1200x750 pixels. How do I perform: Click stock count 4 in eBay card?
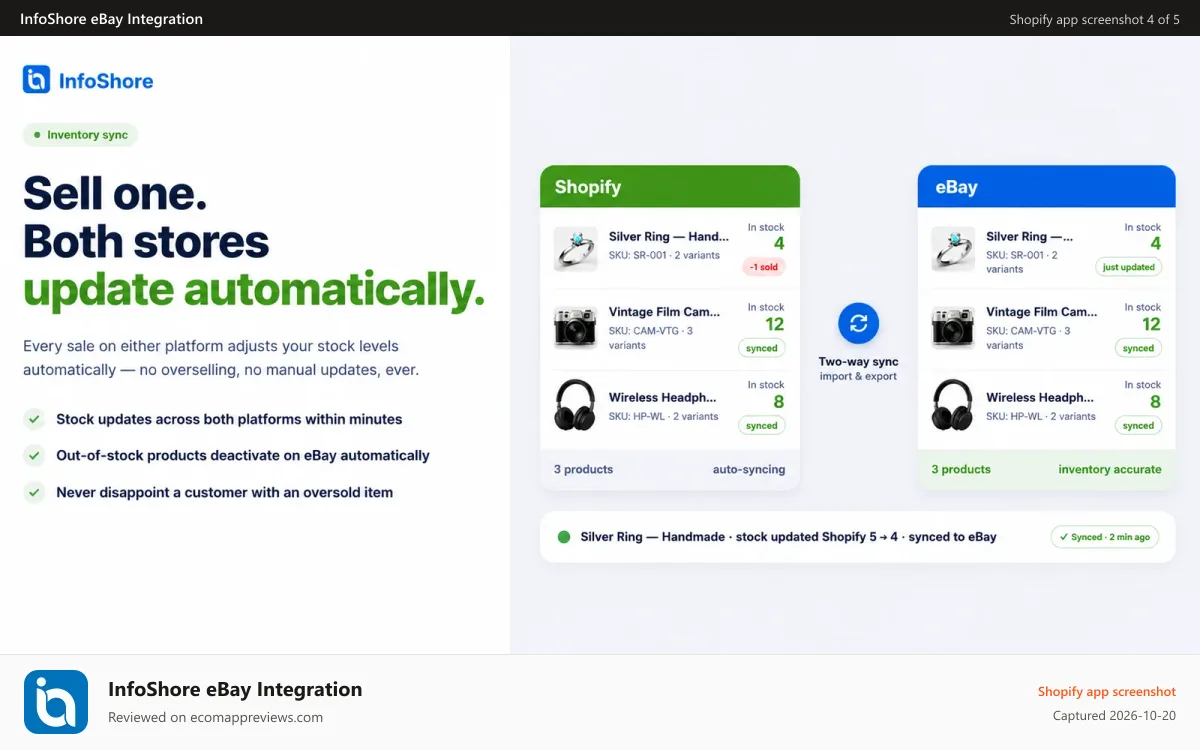tap(1156, 244)
